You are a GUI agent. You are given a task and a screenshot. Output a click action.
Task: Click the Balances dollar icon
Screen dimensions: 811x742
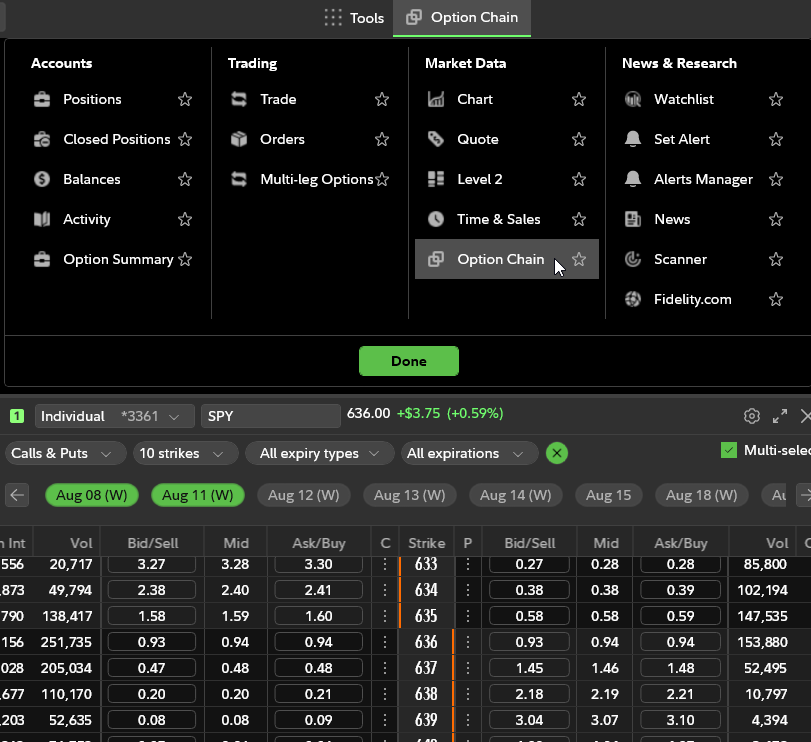click(42, 179)
